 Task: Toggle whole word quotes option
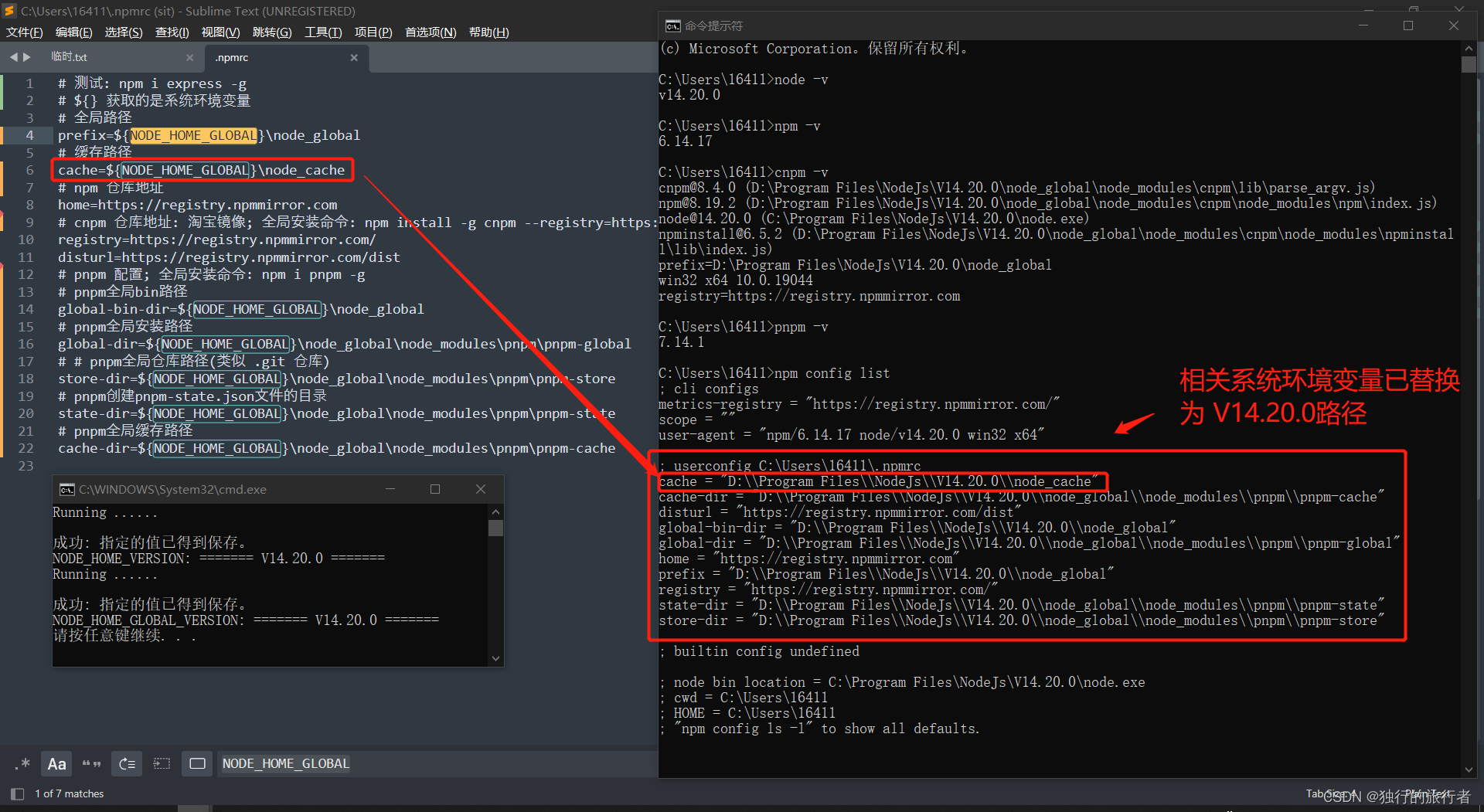pyautogui.click(x=91, y=763)
